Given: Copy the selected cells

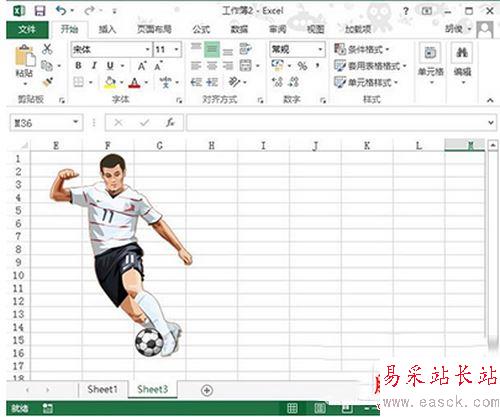Looking at the screenshot, I should 47,66.
